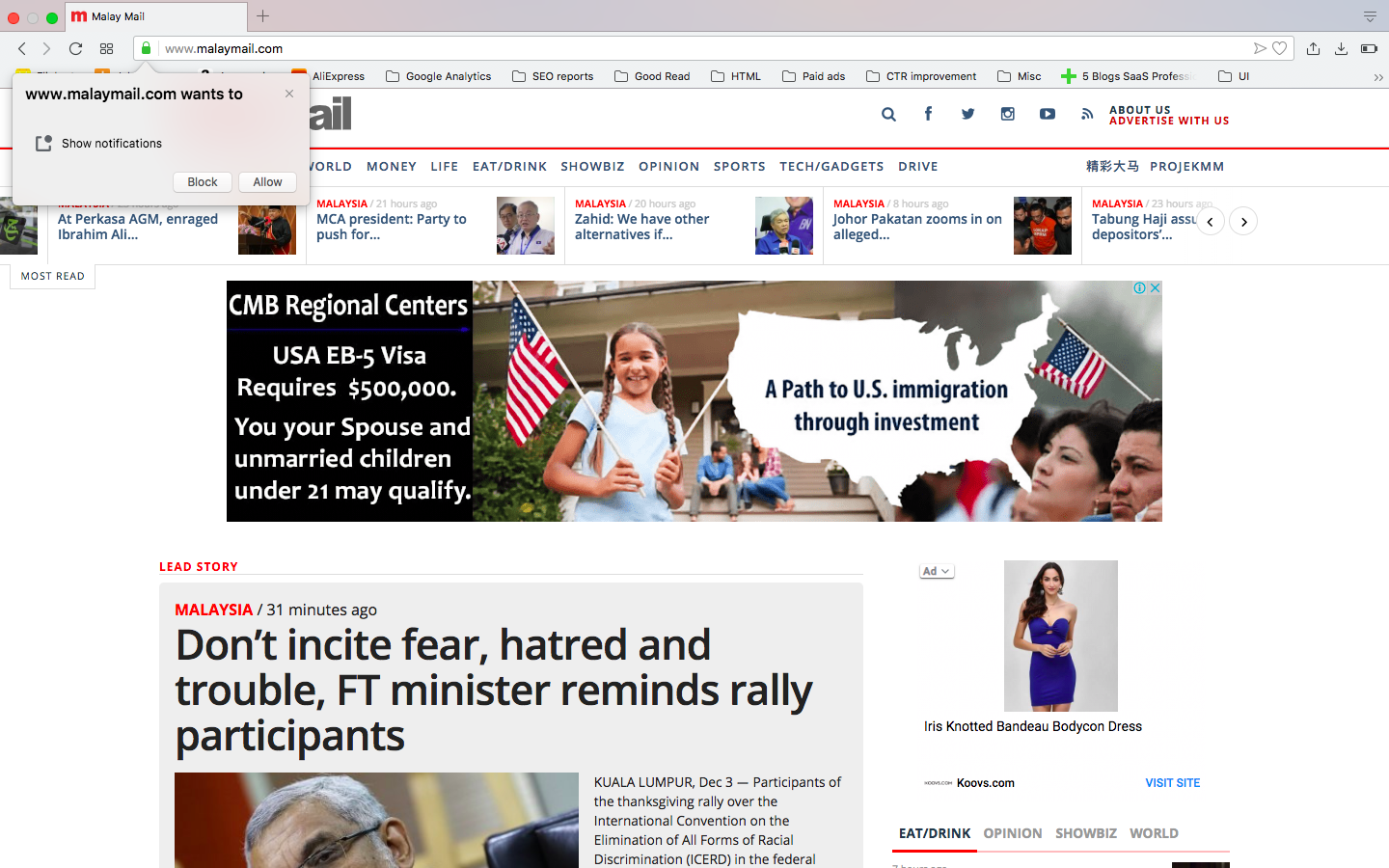Screen dimensions: 1389x868
Task: Open the SHOWBIZ navigation item
Action: tap(592, 166)
